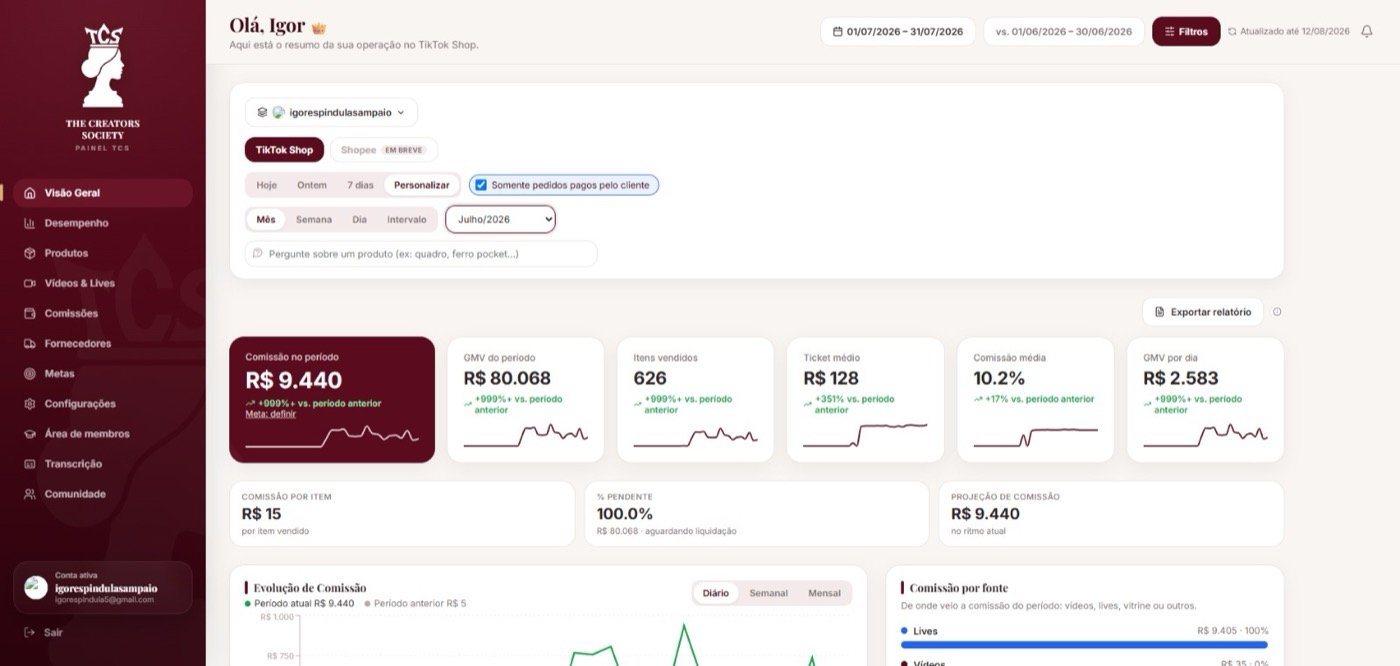Click the Configurações gear icon

pyautogui.click(x=30, y=404)
